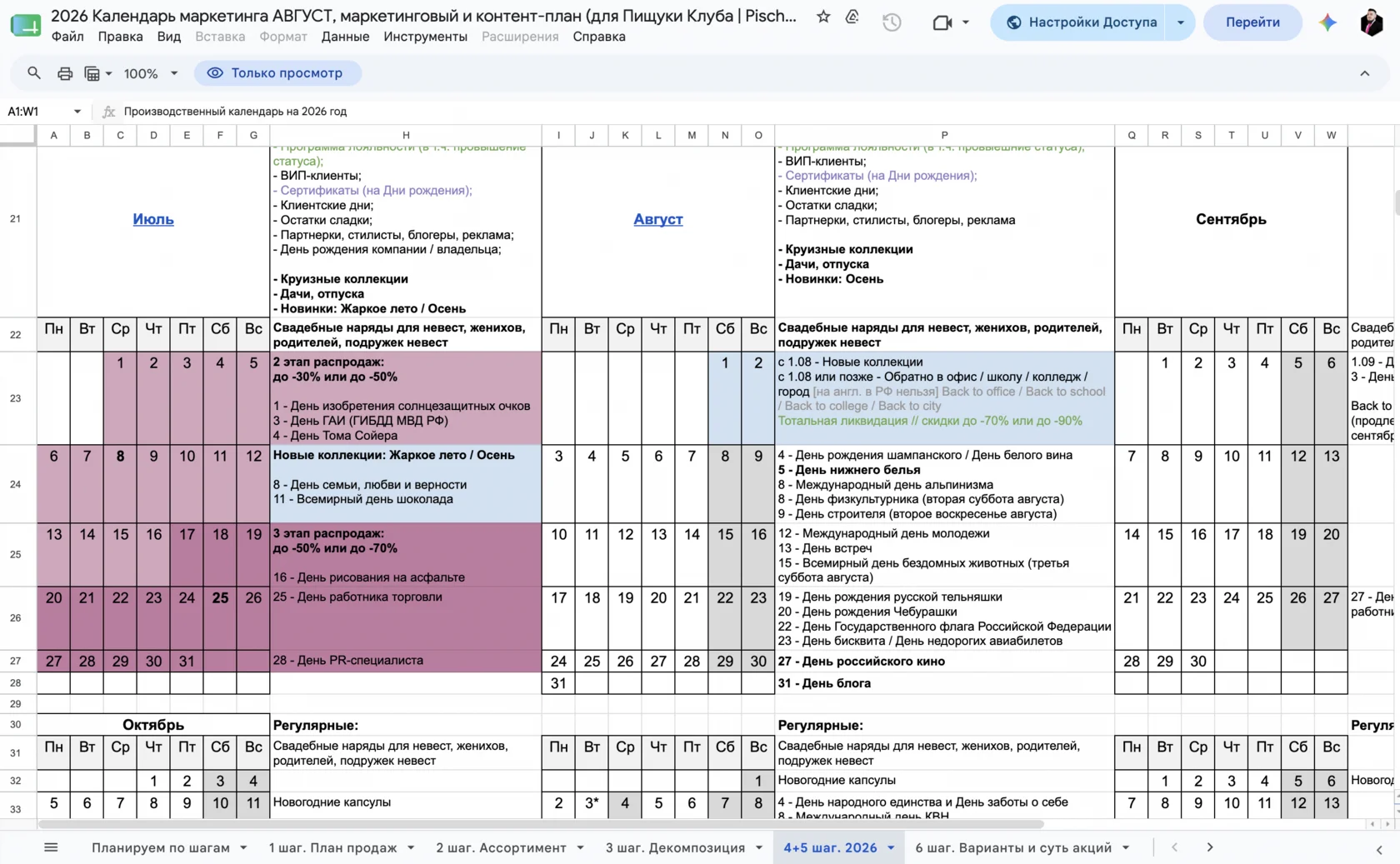
Task: Click the fx function icon
Action: (108, 112)
